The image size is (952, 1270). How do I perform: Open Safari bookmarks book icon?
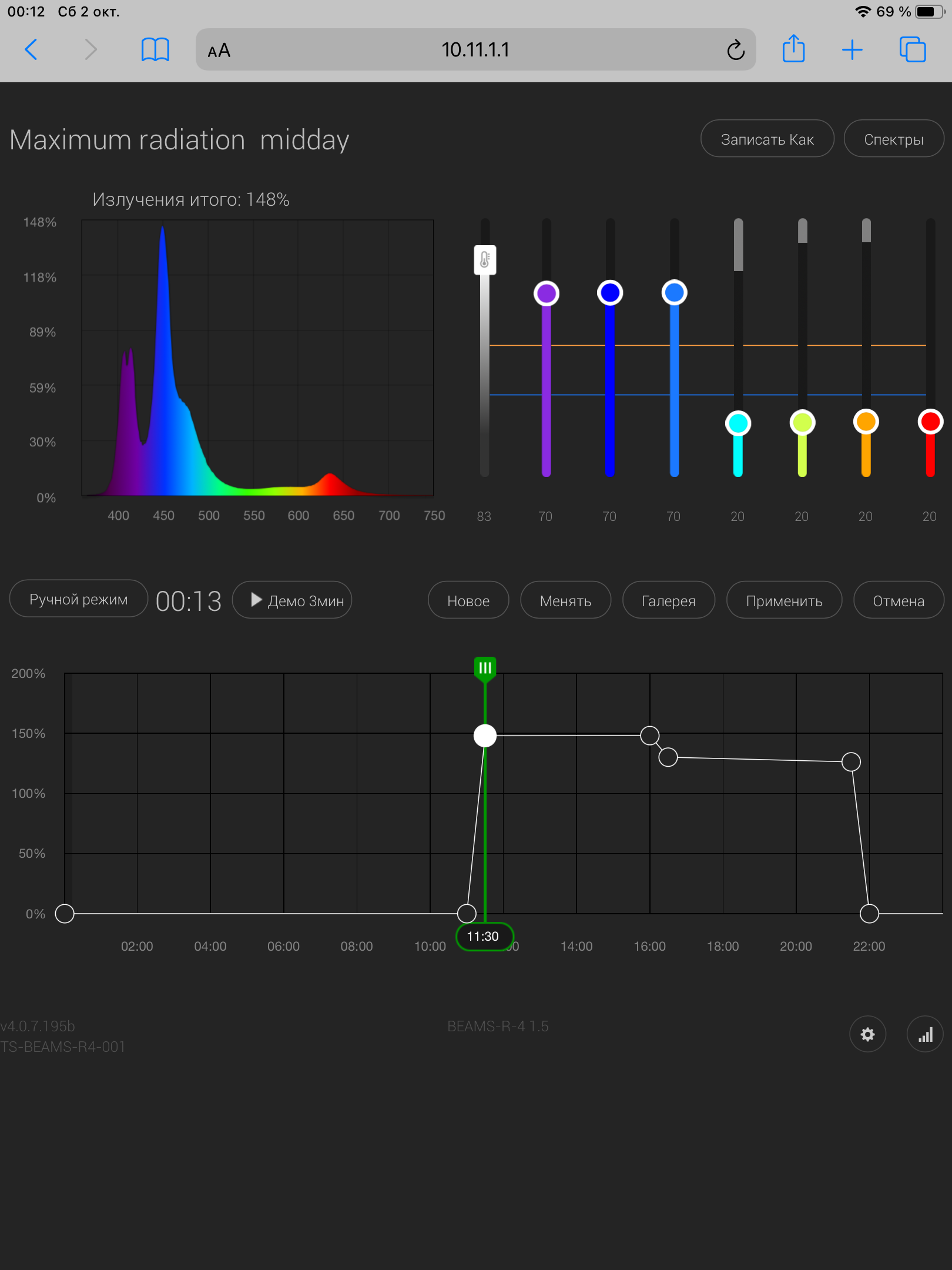(155, 49)
